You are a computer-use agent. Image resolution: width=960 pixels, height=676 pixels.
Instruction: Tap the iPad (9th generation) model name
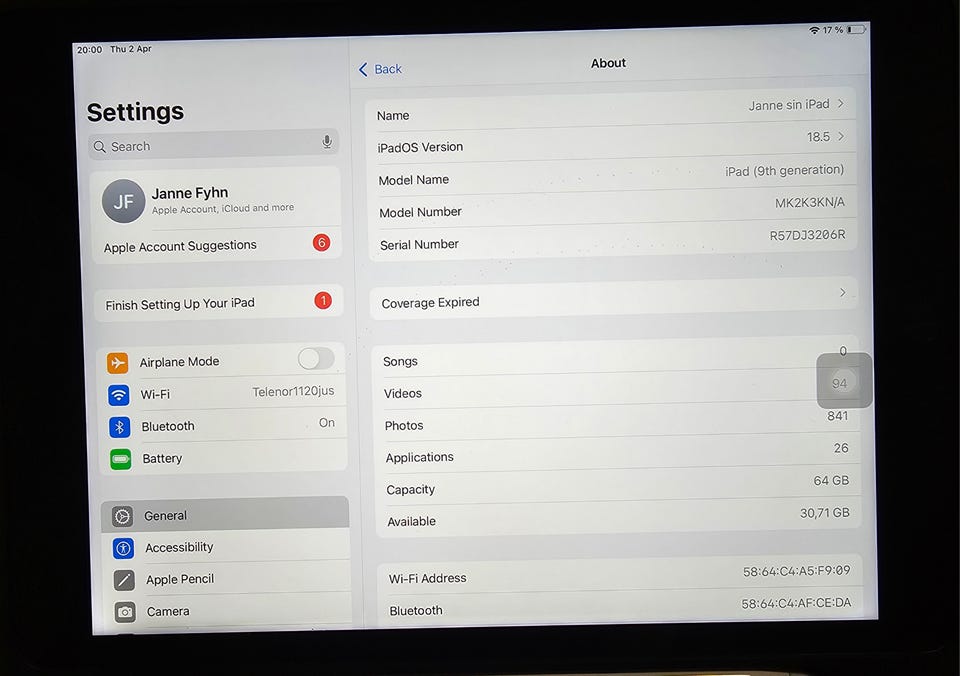[784, 170]
